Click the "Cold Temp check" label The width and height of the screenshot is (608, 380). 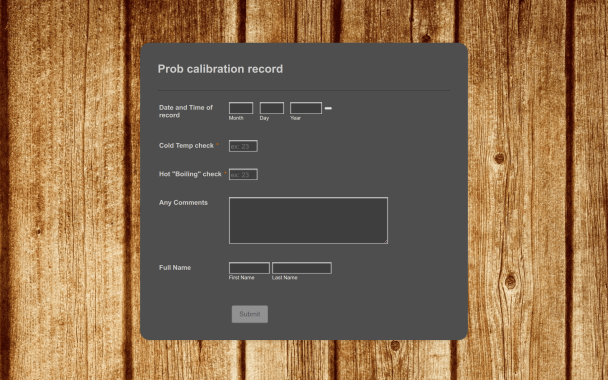point(186,145)
